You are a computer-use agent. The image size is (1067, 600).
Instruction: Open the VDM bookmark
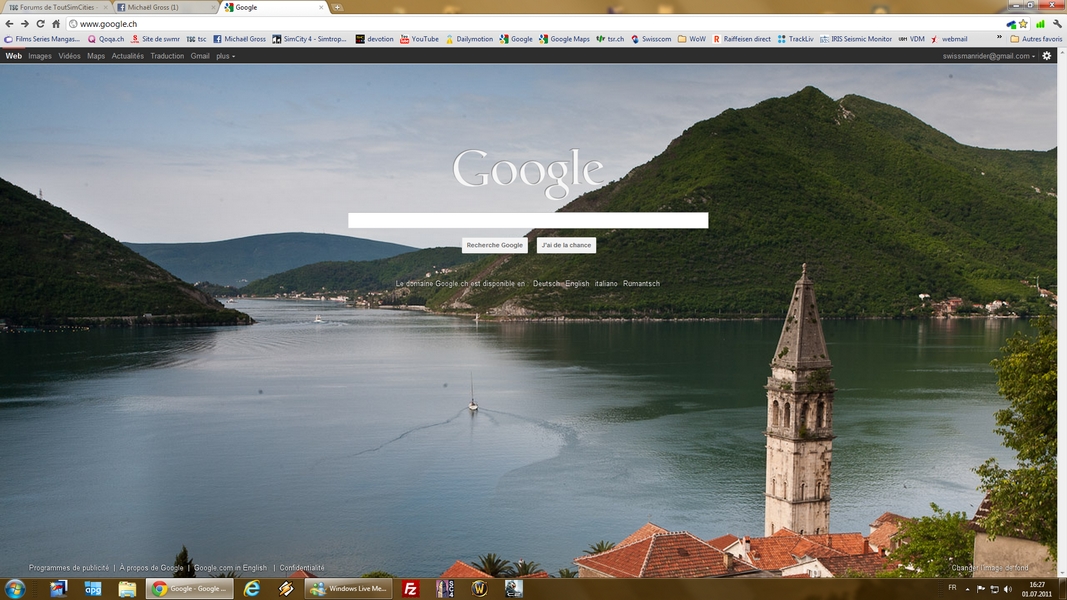[x=912, y=39]
